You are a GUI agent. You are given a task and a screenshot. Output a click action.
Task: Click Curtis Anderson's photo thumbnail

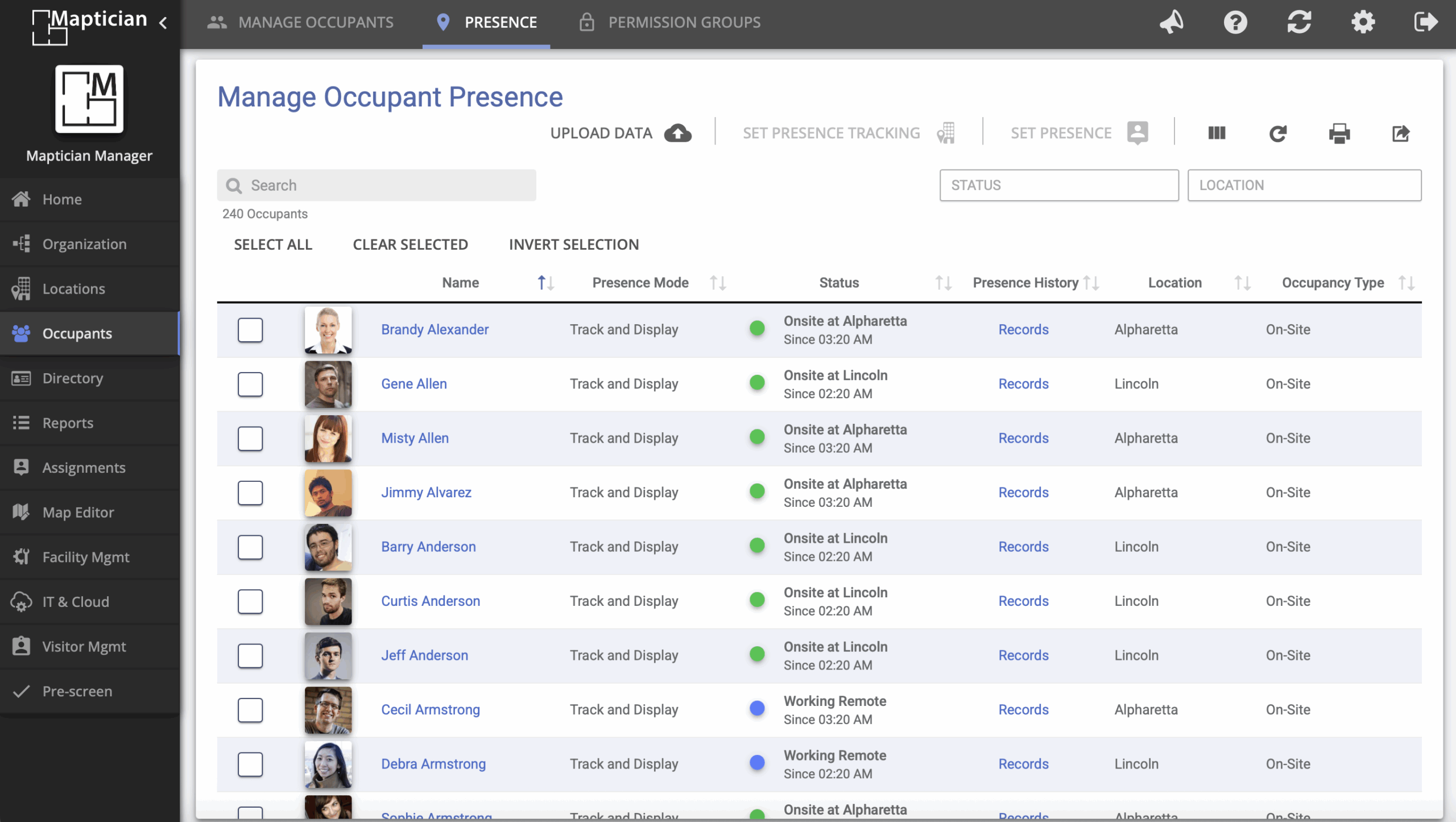pos(328,602)
